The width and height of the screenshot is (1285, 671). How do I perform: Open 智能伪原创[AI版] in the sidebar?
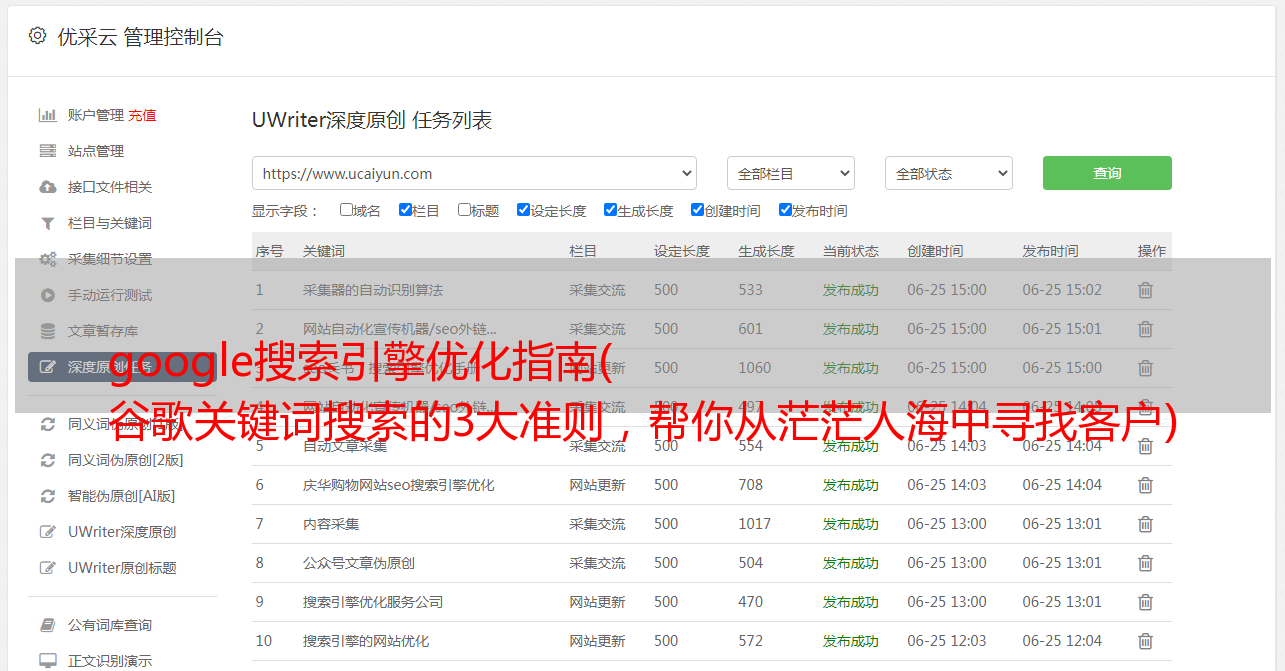(122, 496)
